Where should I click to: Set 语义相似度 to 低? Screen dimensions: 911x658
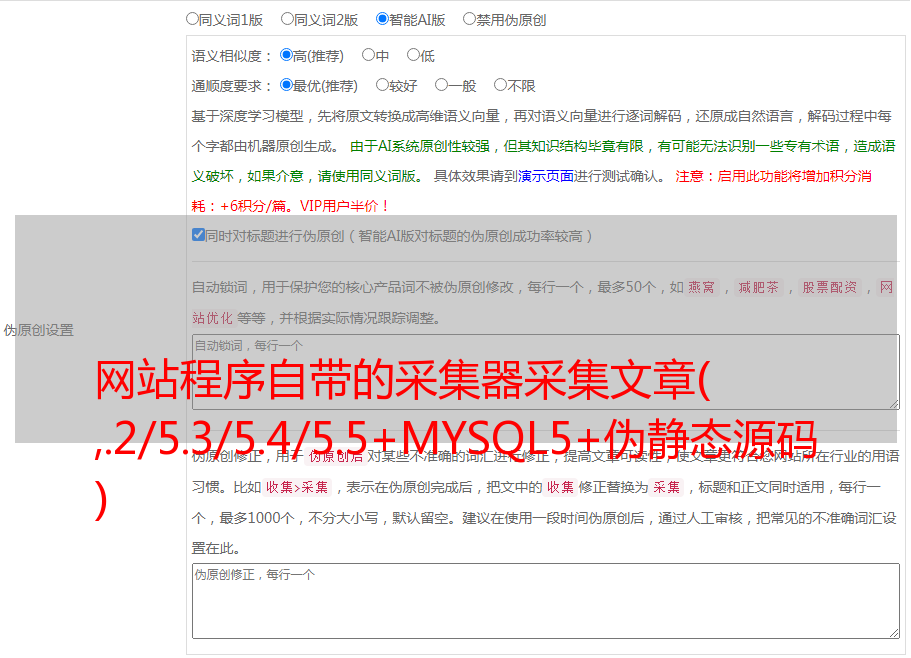click(x=413, y=55)
